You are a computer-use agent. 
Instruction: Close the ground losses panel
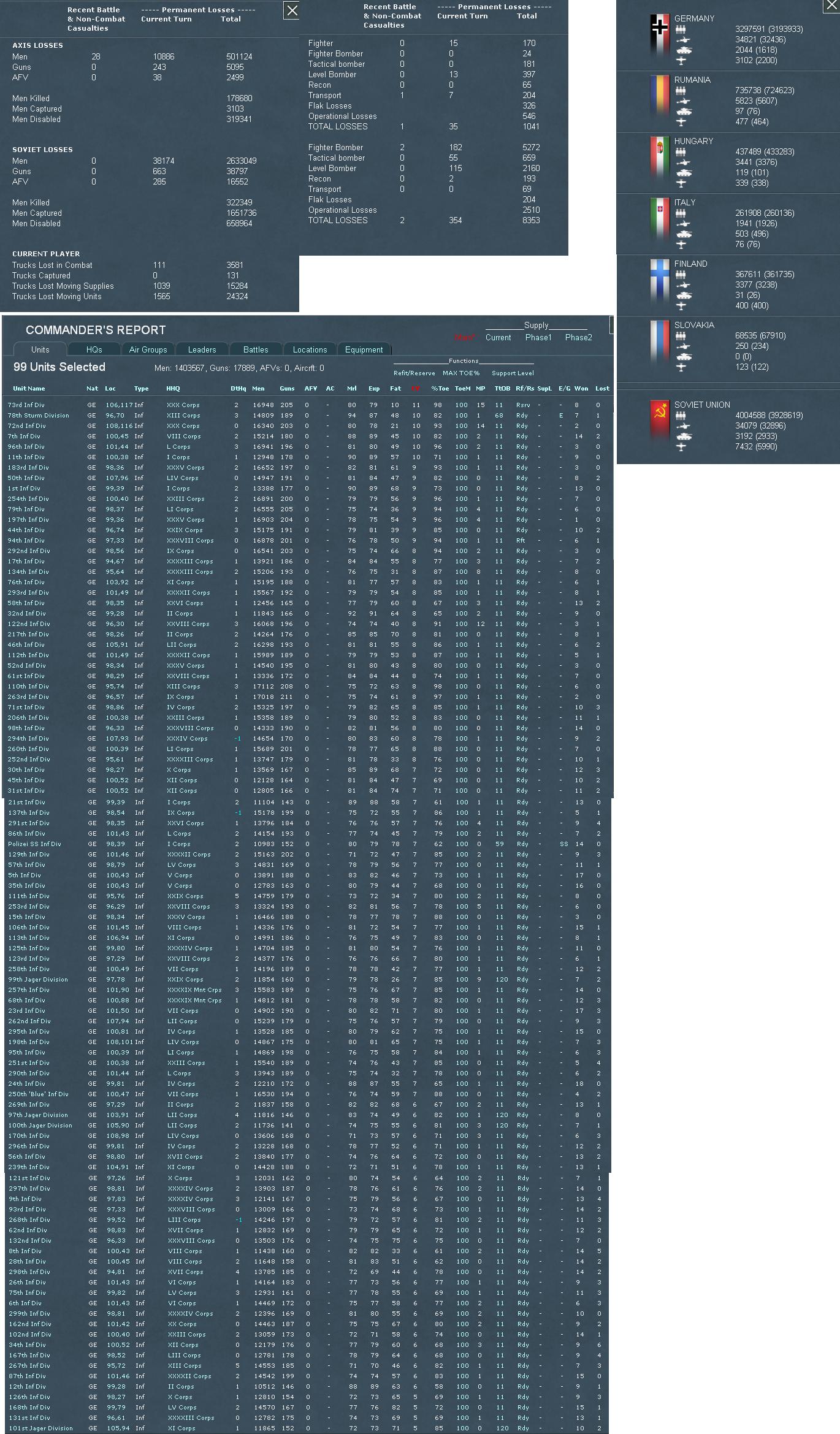[x=292, y=10]
